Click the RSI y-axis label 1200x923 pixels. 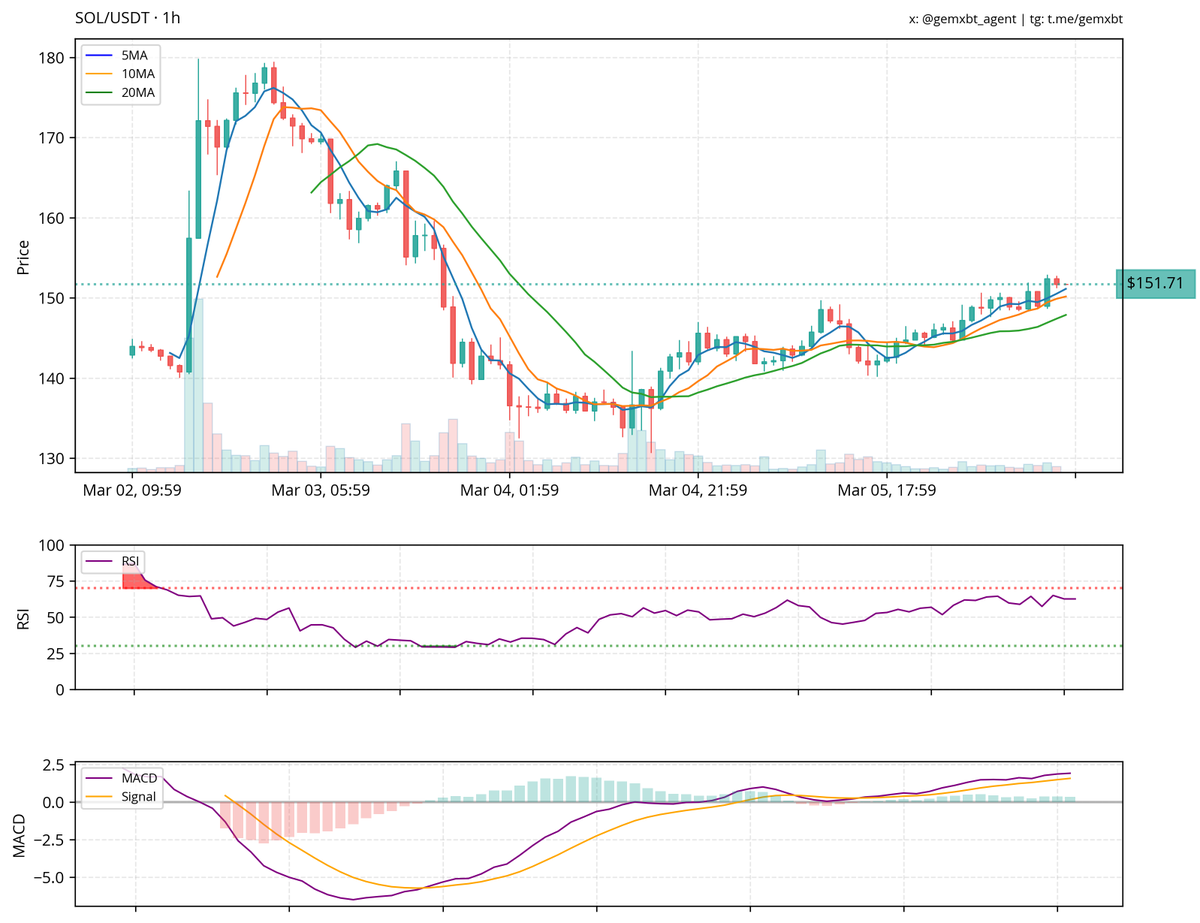tap(24, 618)
